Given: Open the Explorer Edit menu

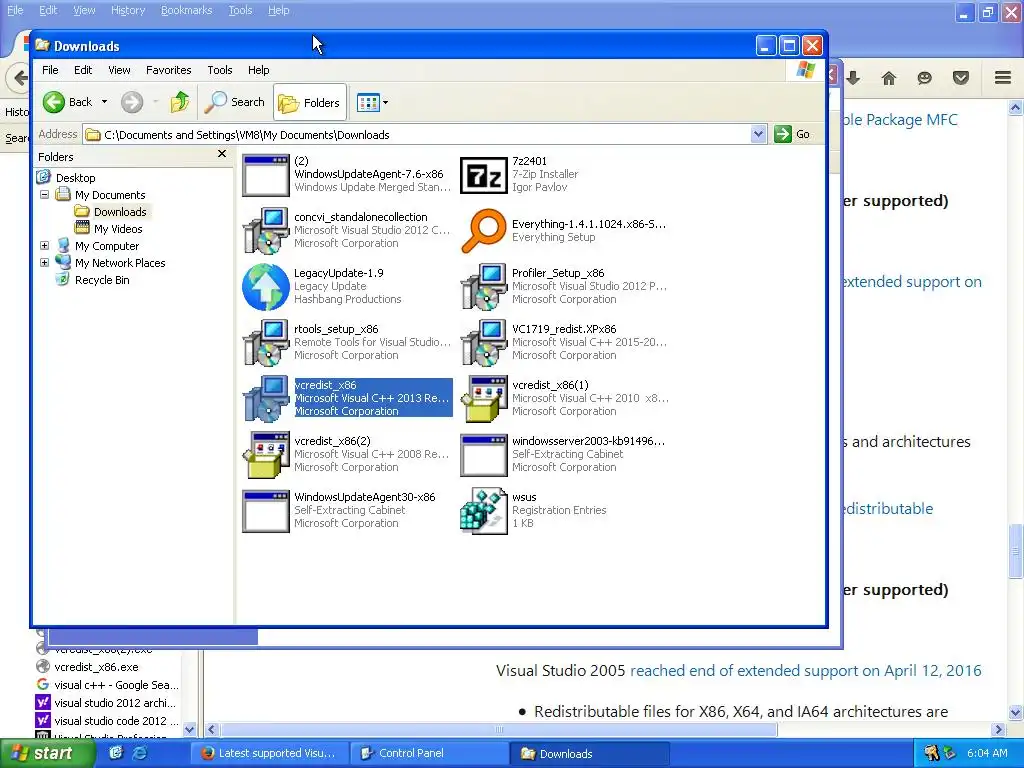Looking at the screenshot, I should point(83,70).
